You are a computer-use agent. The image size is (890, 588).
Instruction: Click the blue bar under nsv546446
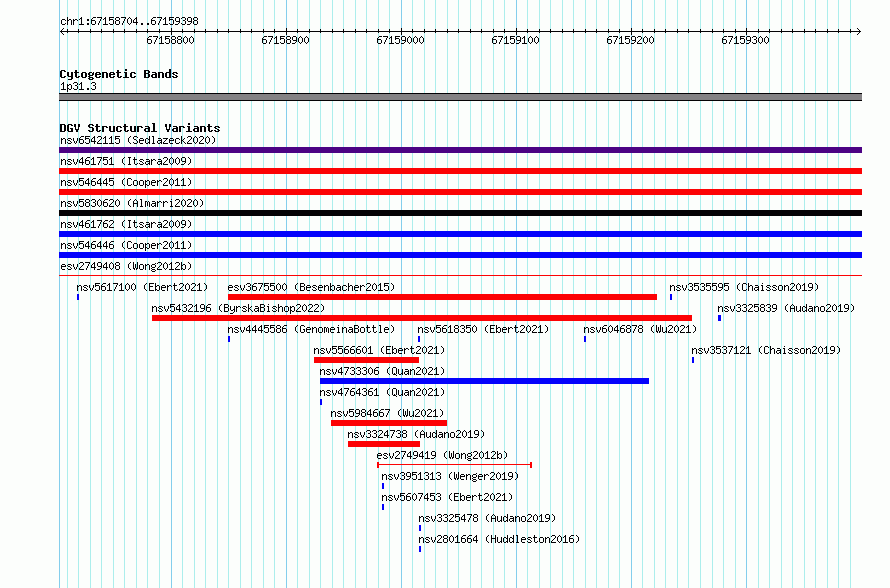pyautogui.click(x=460, y=255)
